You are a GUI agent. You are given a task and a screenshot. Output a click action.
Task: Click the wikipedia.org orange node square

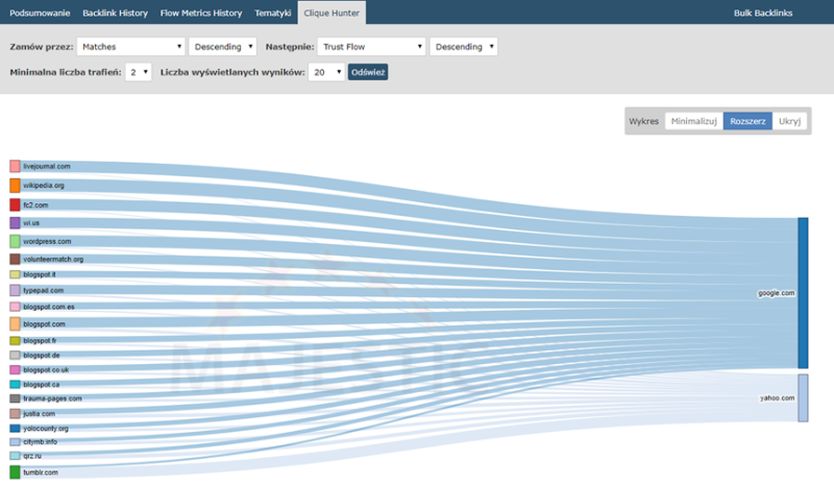point(15,186)
